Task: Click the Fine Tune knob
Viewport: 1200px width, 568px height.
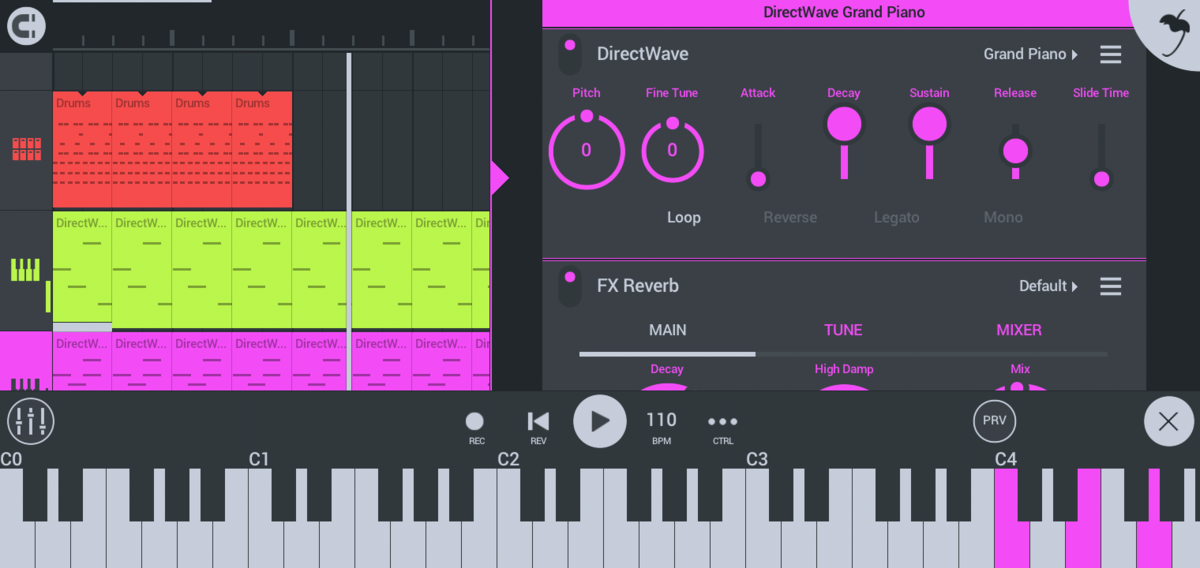Action: (x=672, y=150)
